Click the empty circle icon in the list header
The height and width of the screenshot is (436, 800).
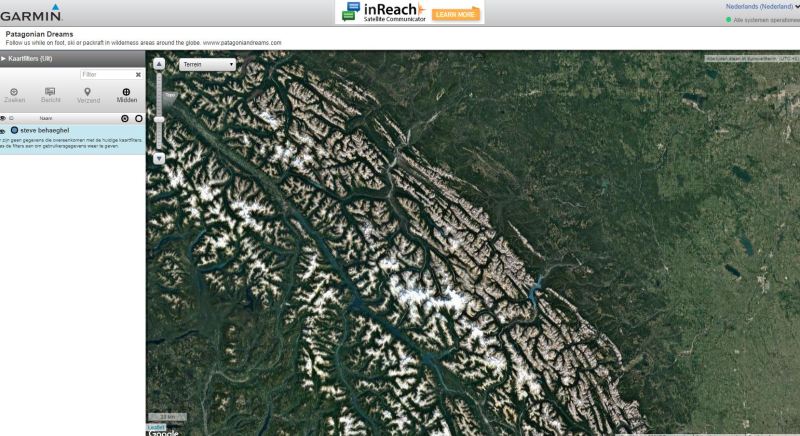[x=139, y=118]
